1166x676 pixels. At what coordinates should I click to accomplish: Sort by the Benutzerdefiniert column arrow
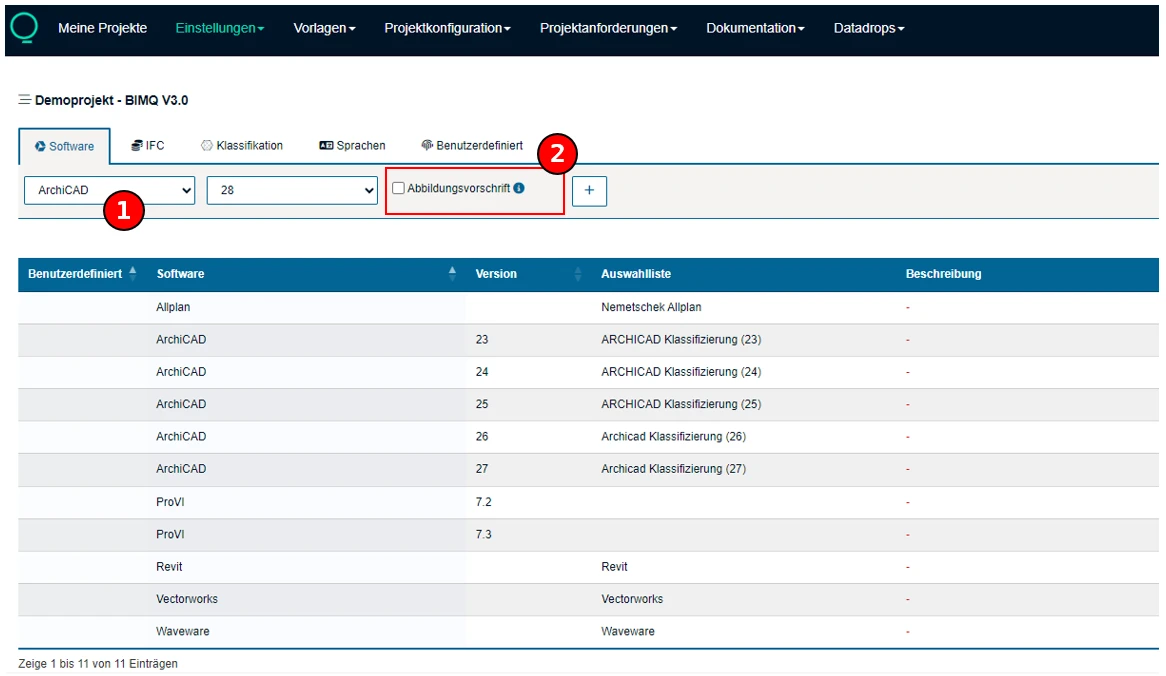(x=133, y=273)
